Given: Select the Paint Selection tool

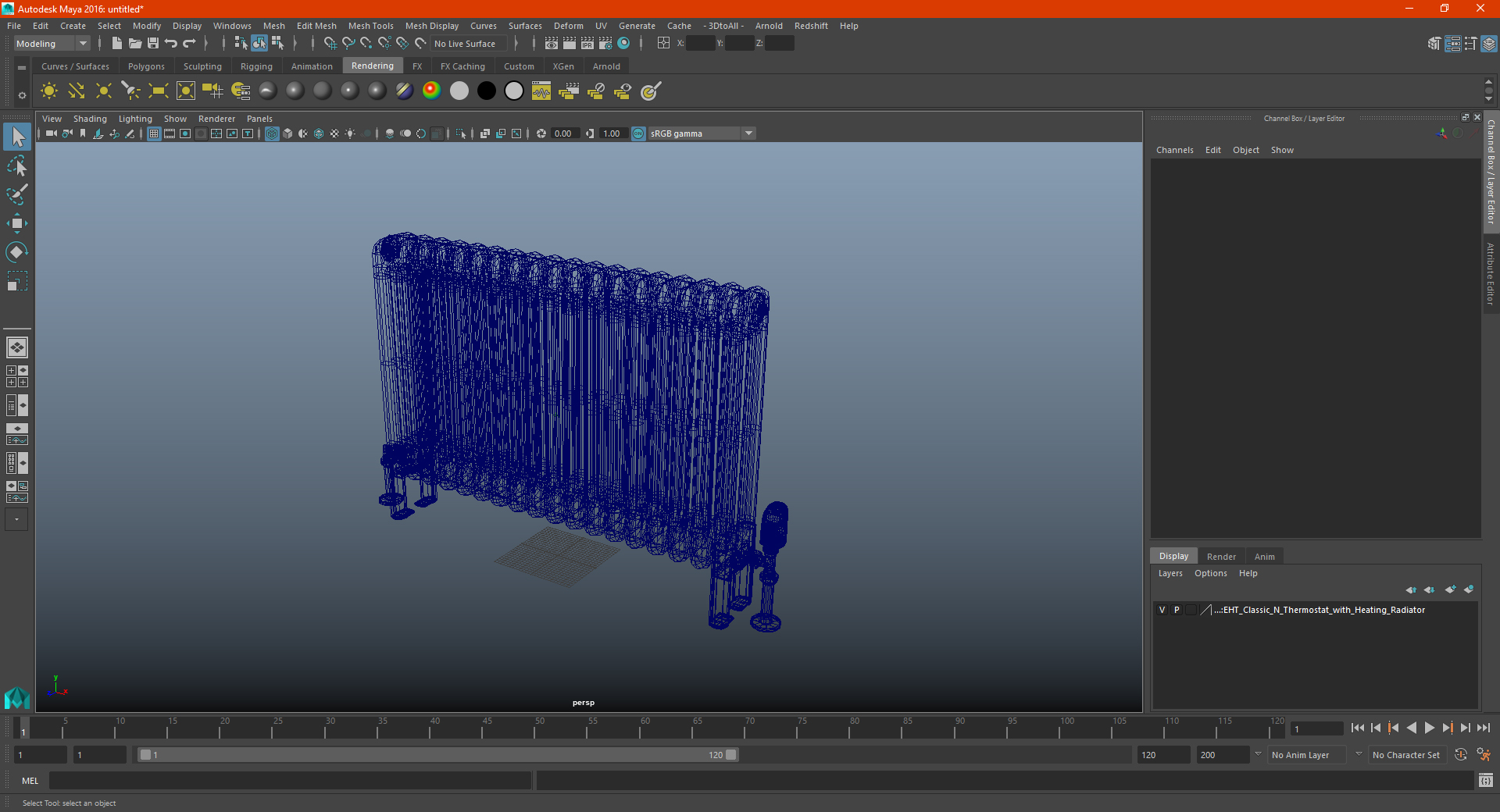Looking at the screenshot, I should pos(17,194).
